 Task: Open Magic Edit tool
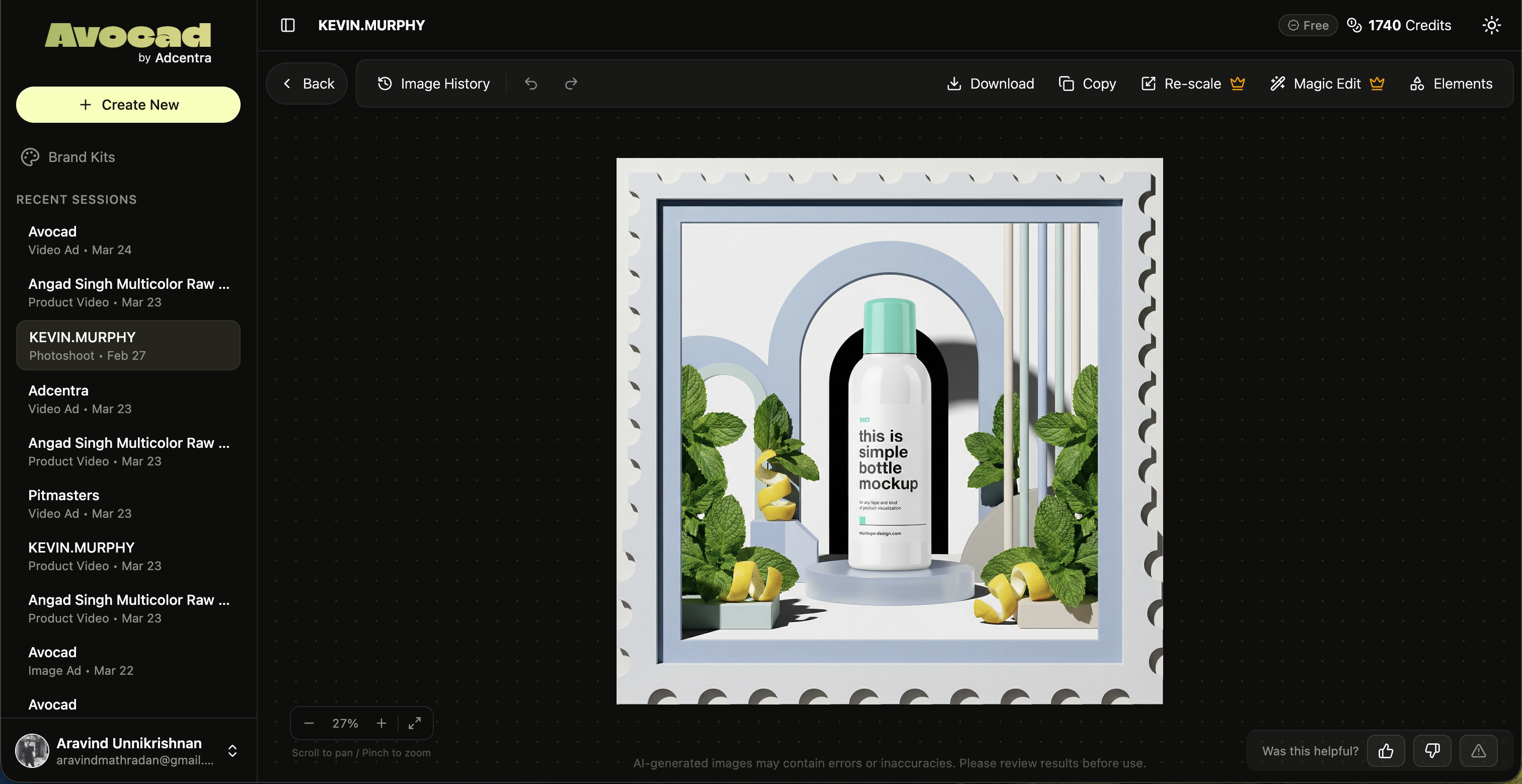[1327, 84]
